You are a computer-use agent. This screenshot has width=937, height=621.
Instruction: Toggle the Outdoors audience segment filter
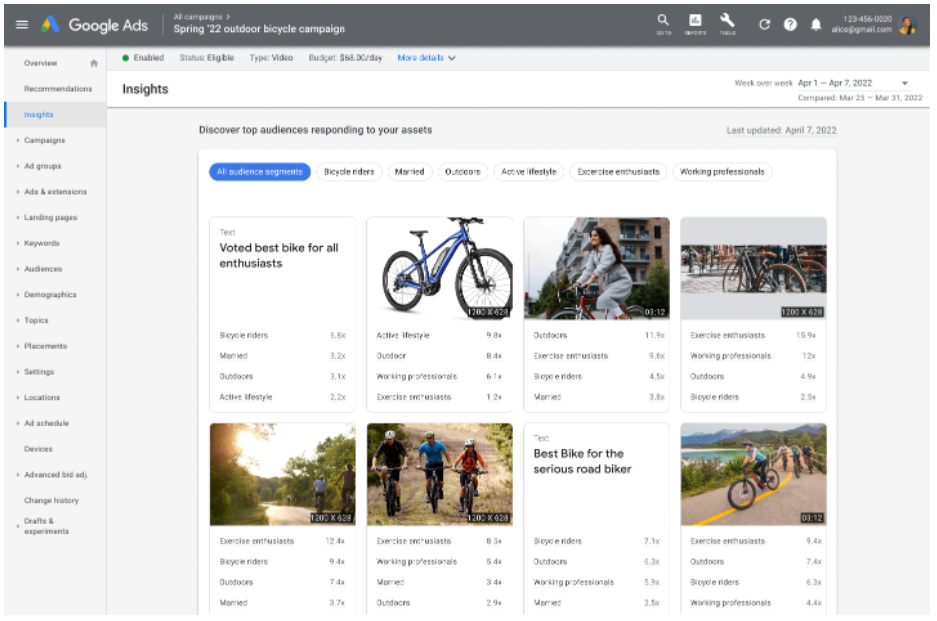465,171
